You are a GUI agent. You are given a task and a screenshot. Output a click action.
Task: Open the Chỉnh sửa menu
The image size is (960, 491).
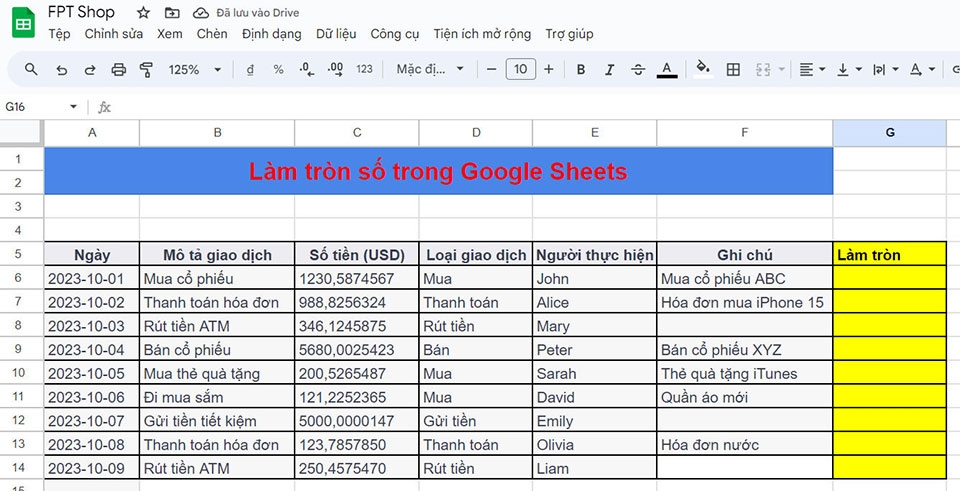click(114, 34)
